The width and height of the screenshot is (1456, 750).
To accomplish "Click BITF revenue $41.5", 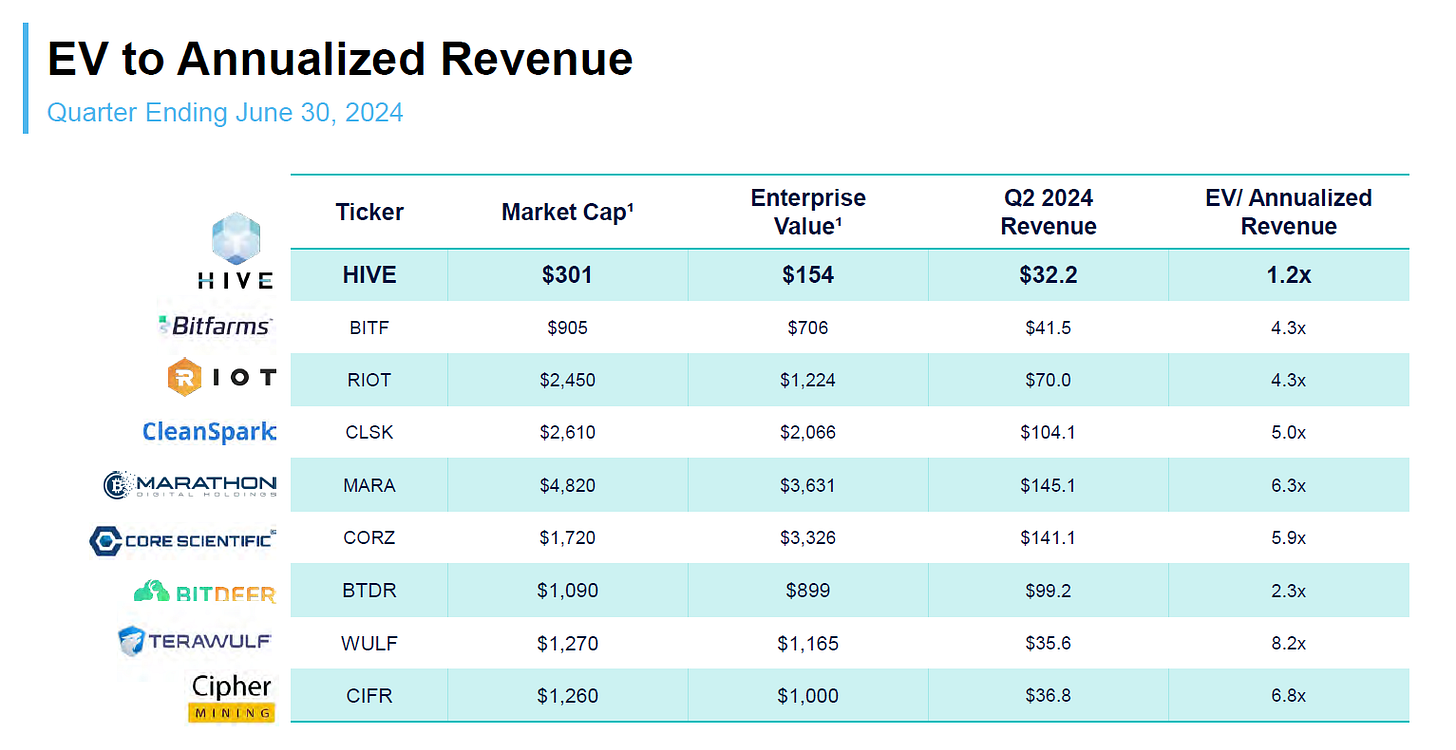I will (1048, 327).
